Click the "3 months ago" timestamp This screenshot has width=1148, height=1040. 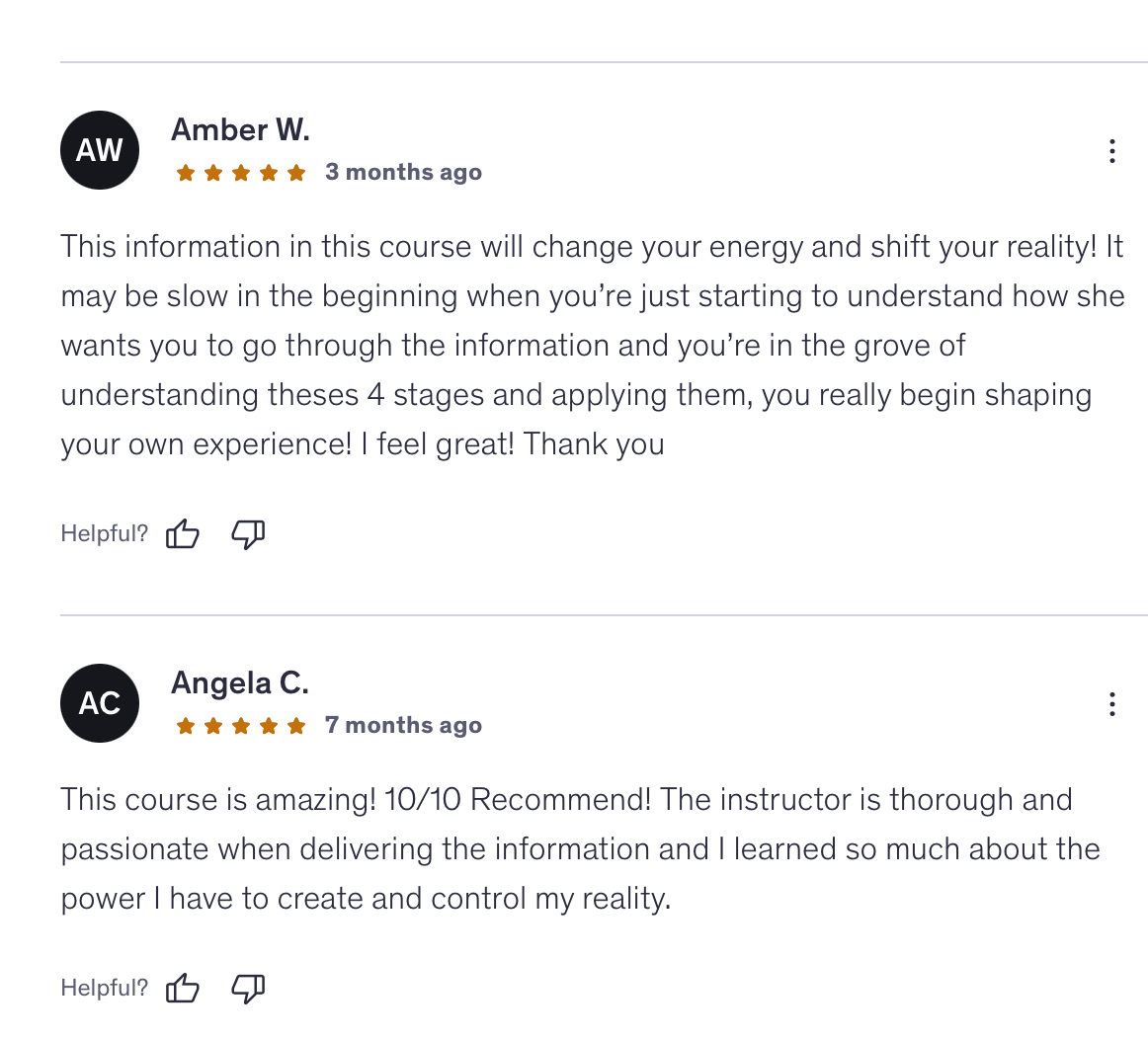[403, 172]
